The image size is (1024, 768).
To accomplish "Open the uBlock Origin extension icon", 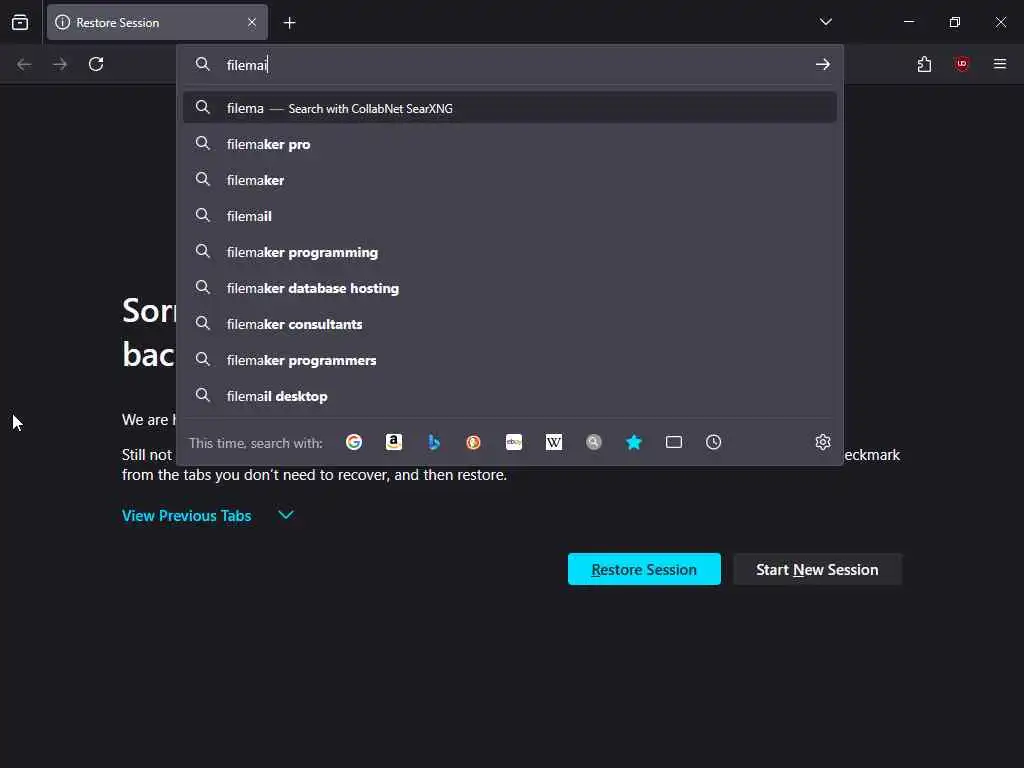I will click(x=962, y=64).
